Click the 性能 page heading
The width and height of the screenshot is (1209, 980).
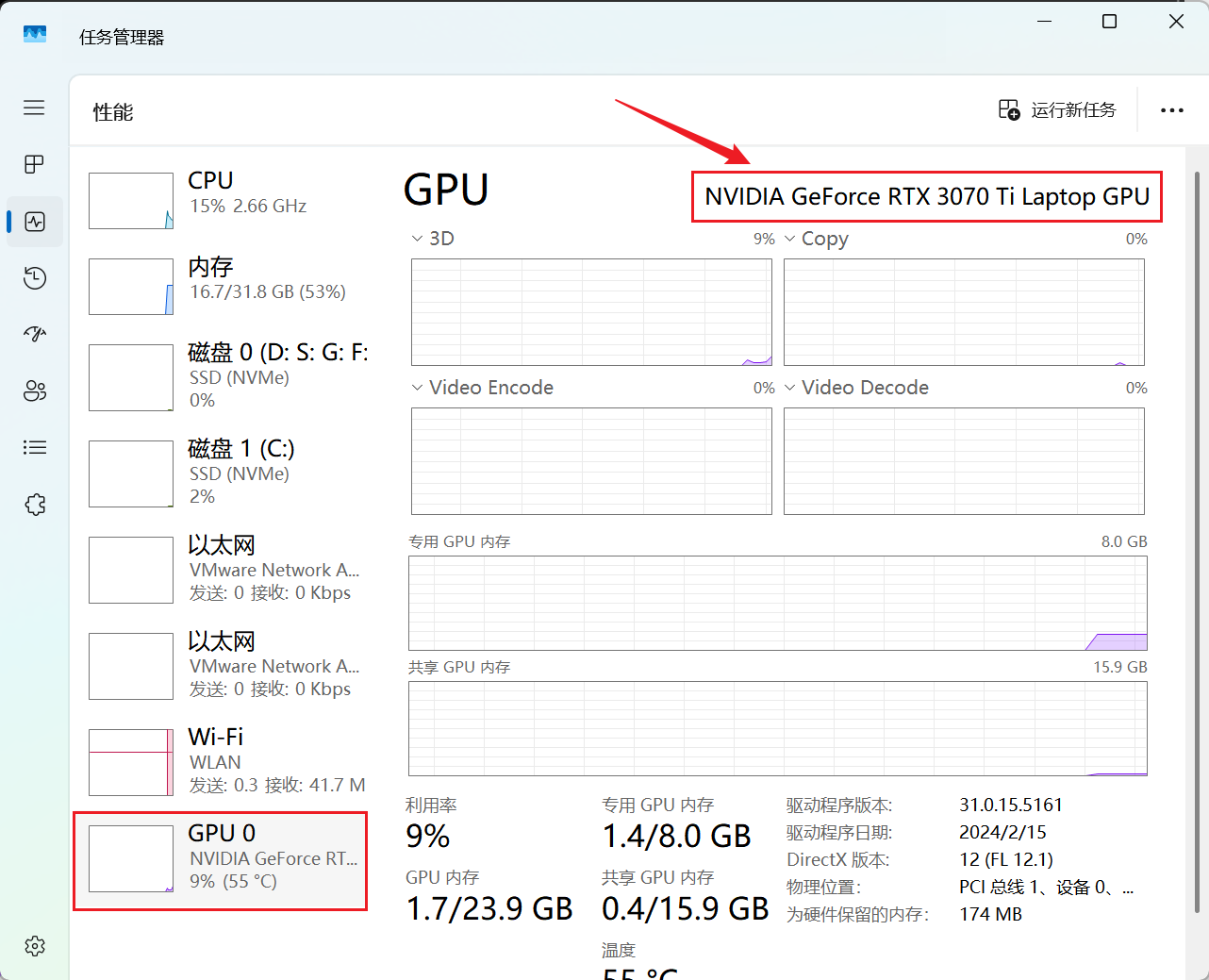113,112
